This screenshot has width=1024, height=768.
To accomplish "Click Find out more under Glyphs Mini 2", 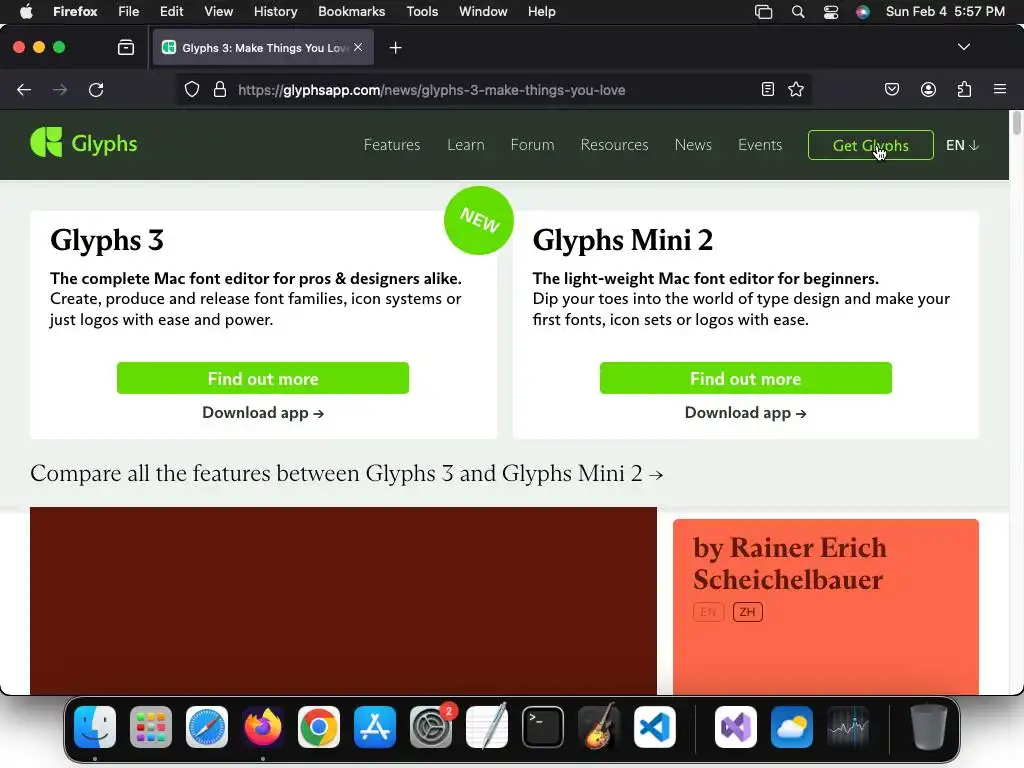I will 745,378.
